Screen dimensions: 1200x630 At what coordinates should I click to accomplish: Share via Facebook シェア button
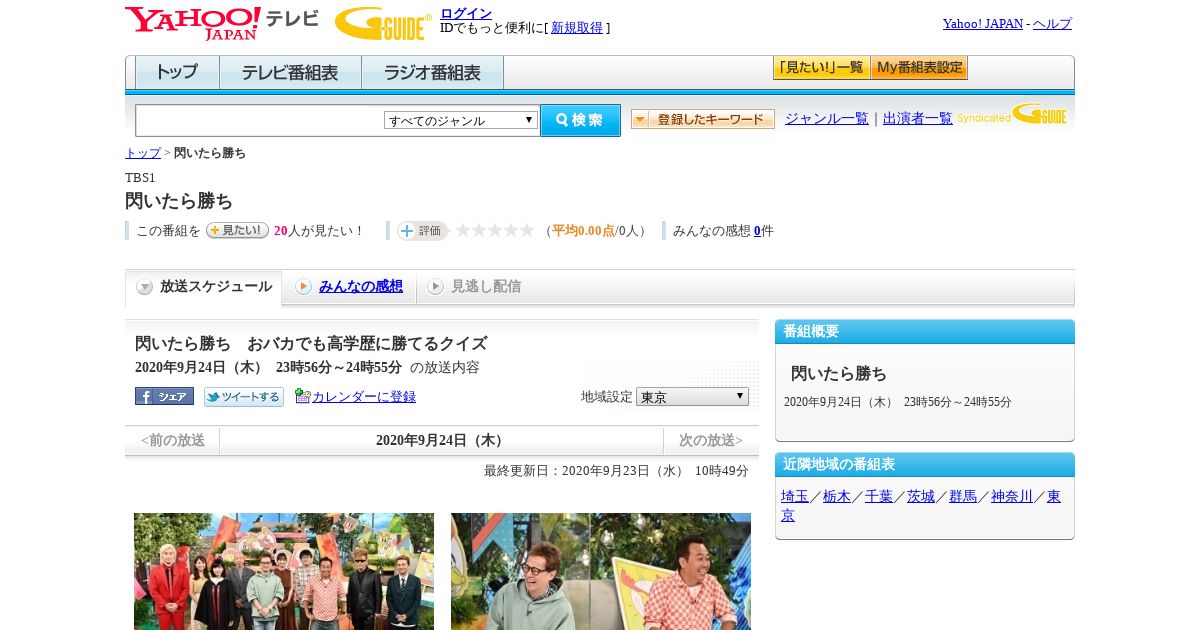164,396
